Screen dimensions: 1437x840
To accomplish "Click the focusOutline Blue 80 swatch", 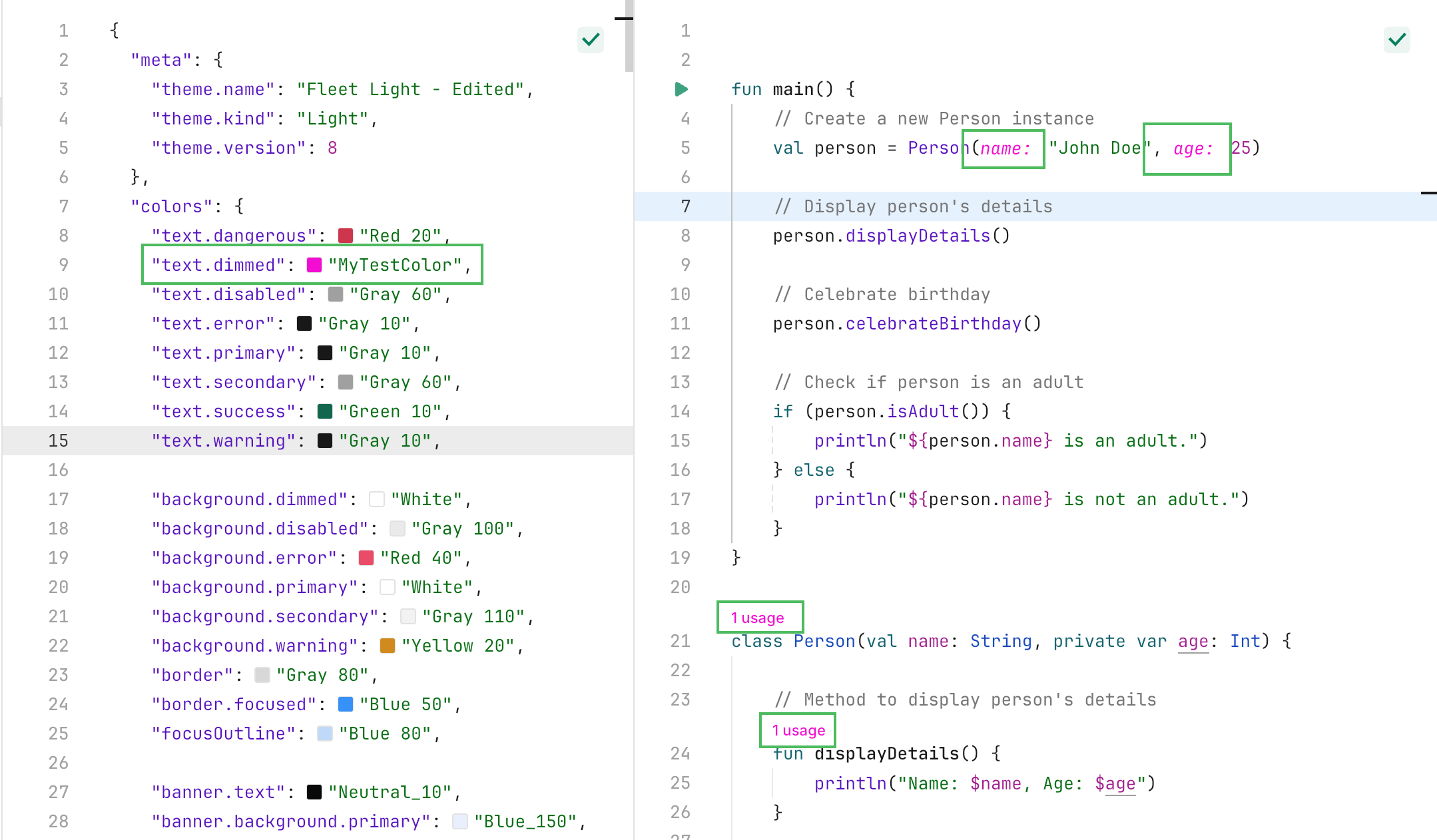I will pos(325,734).
